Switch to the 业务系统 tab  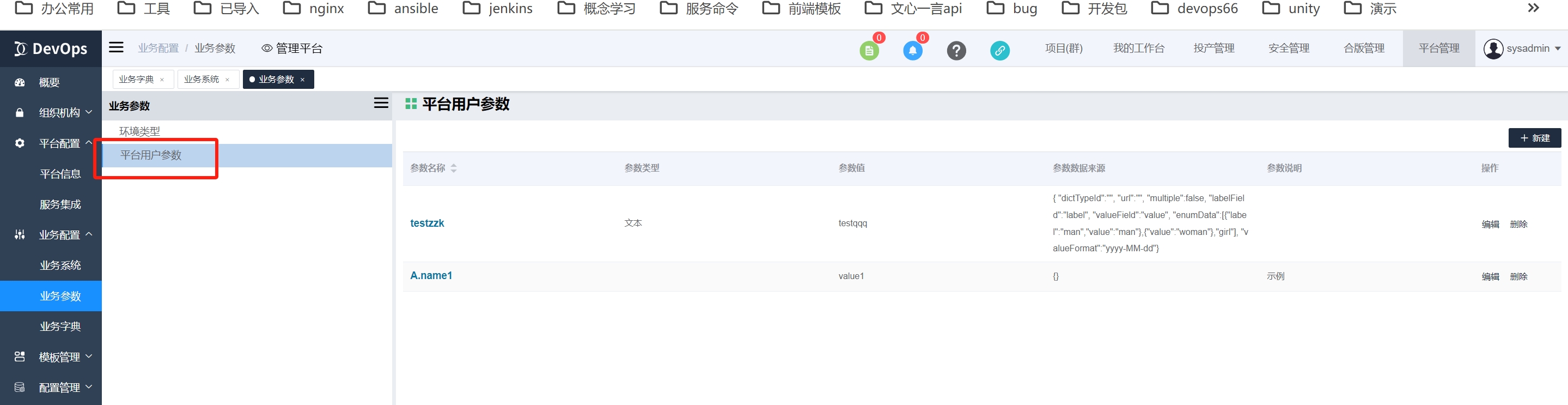[x=202, y=79]
